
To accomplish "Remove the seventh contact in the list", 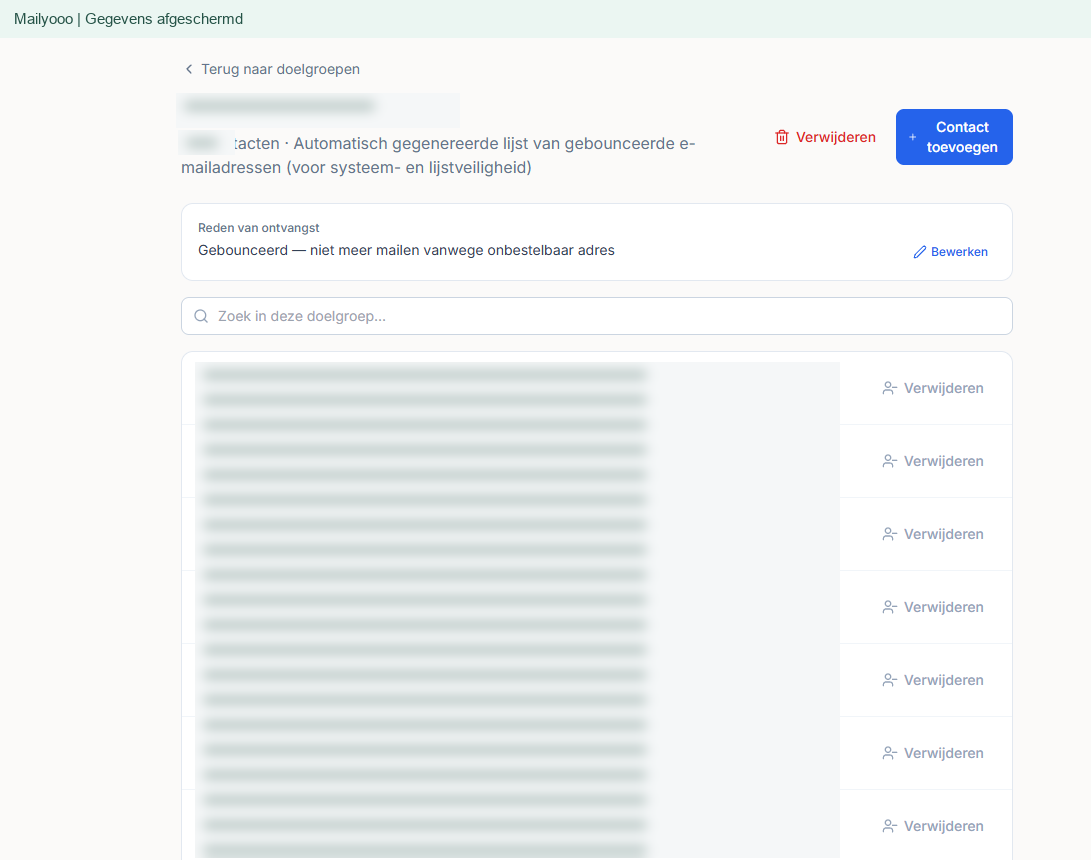I will click(933, 827).
